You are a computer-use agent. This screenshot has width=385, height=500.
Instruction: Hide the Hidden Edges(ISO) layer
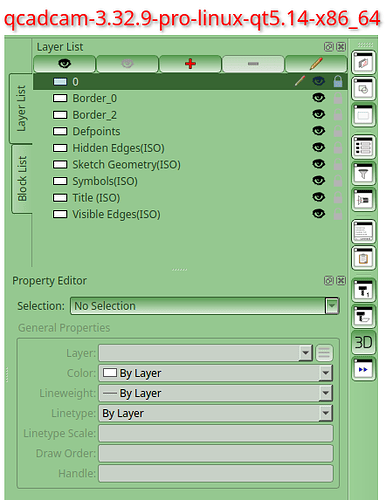tap(319, 147)
